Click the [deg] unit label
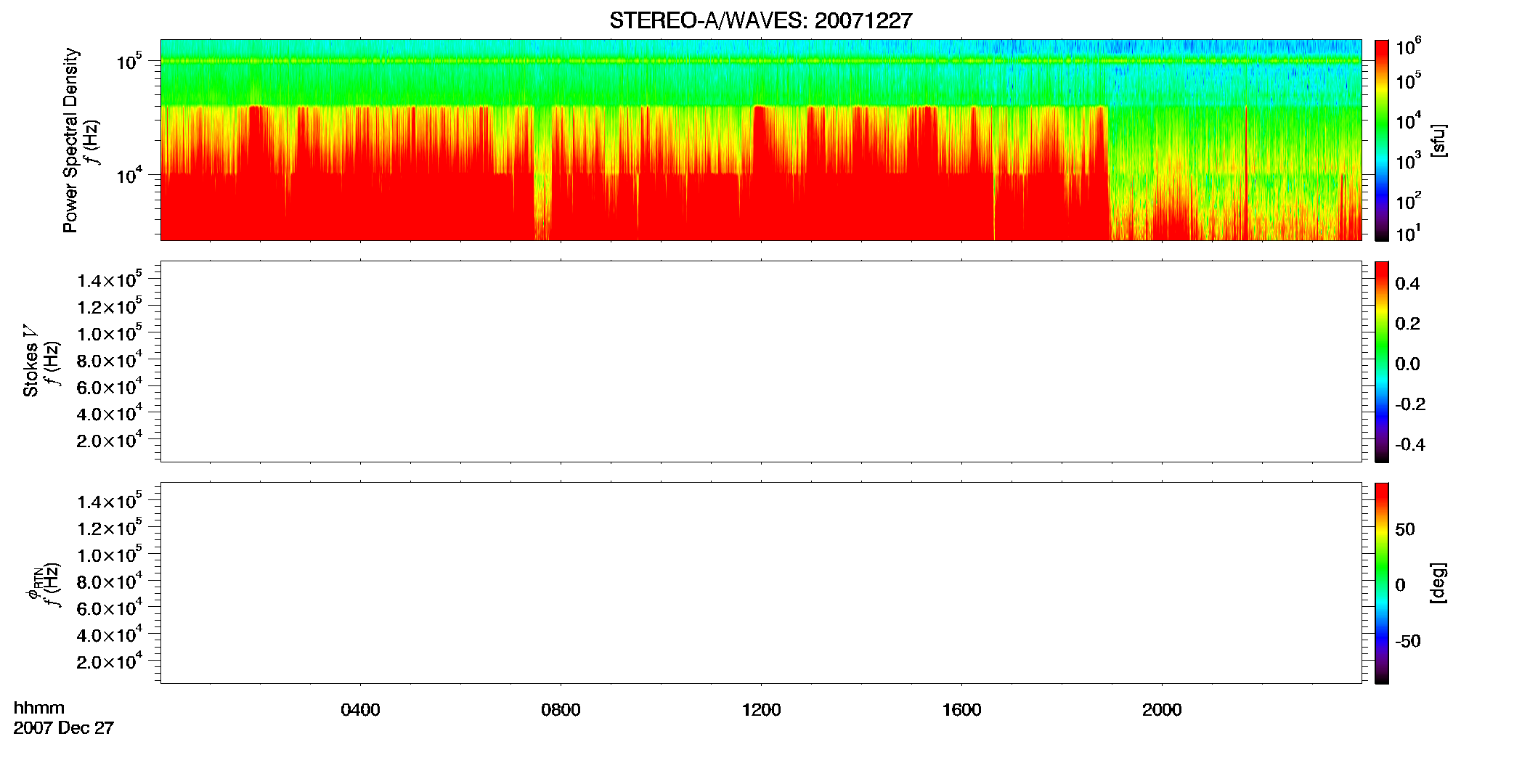The height and width of the screenshot is (784, 1522). coord(1438,583)
